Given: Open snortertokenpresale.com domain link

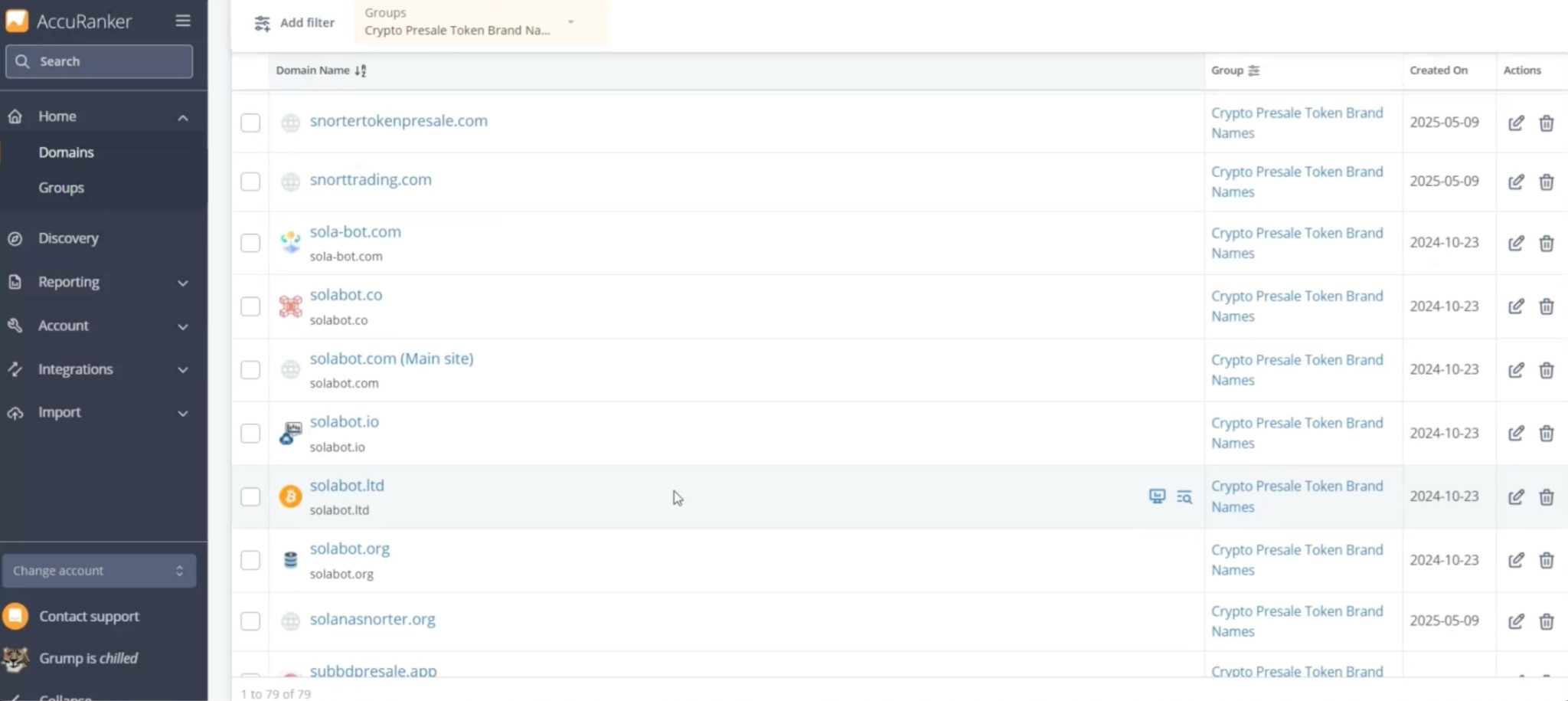Looking at the screenshot, I should [398, 121].
